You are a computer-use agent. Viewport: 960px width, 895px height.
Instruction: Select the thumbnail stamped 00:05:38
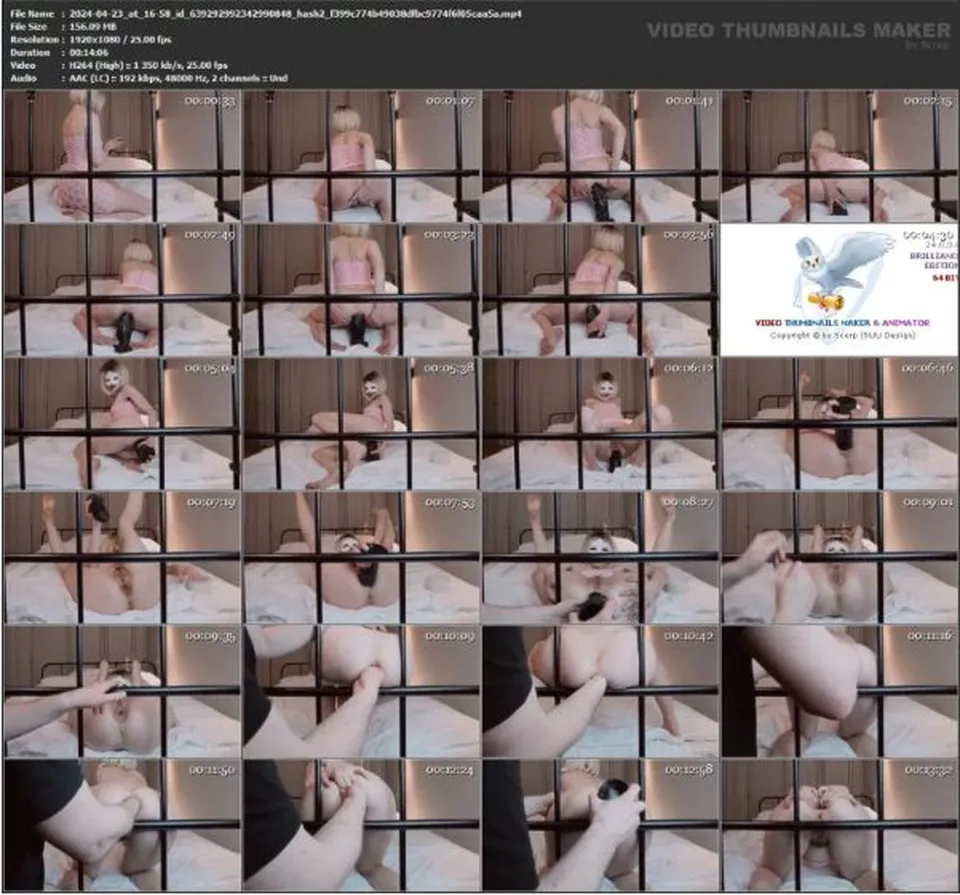361,424
